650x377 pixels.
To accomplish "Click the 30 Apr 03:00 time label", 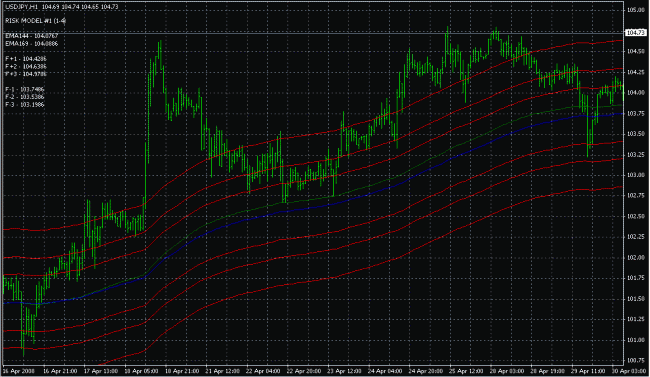I will pos(629,371).
